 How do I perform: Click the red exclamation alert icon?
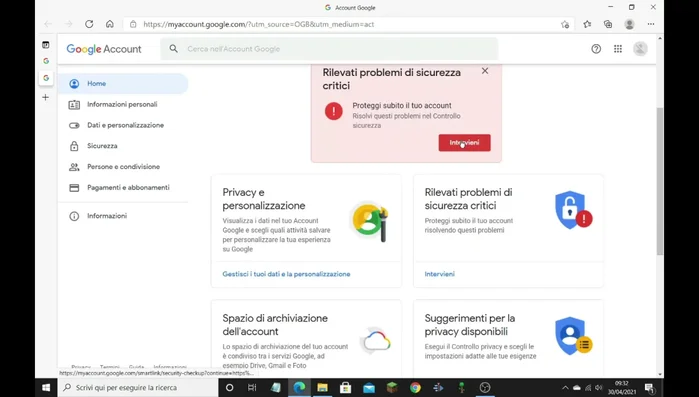[333, 111]
